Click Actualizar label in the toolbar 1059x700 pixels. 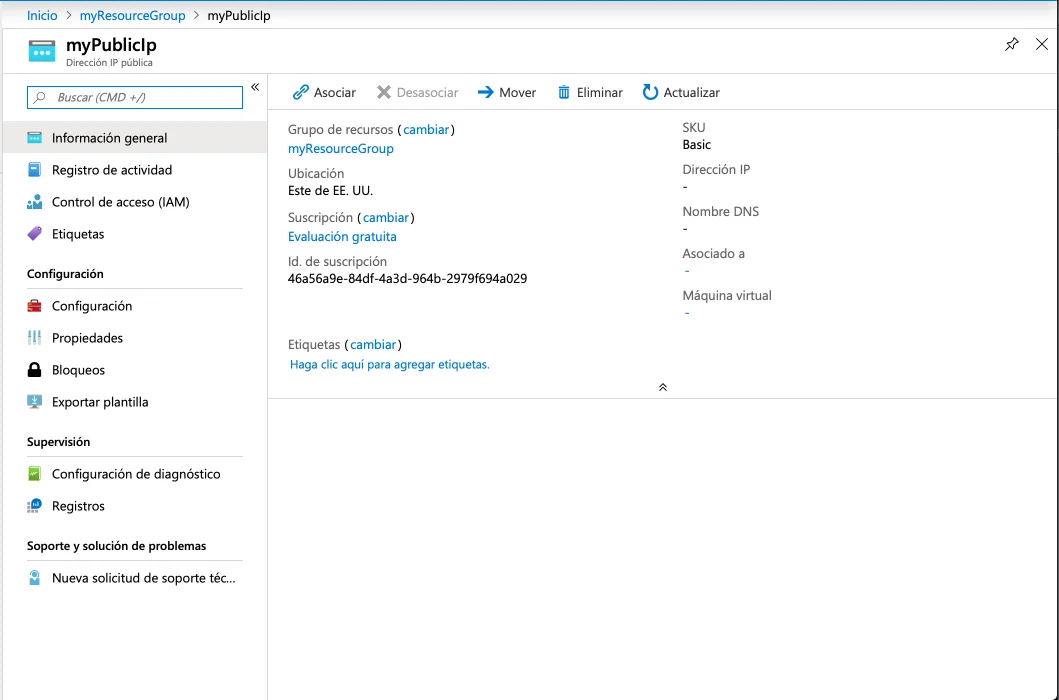tap(692, 93)
